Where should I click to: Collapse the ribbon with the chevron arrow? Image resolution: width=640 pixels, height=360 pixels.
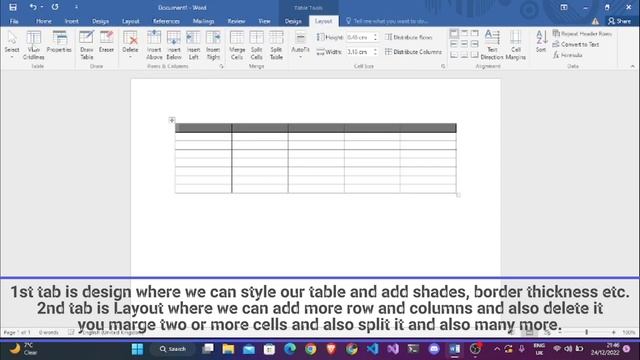click(632, 66)
